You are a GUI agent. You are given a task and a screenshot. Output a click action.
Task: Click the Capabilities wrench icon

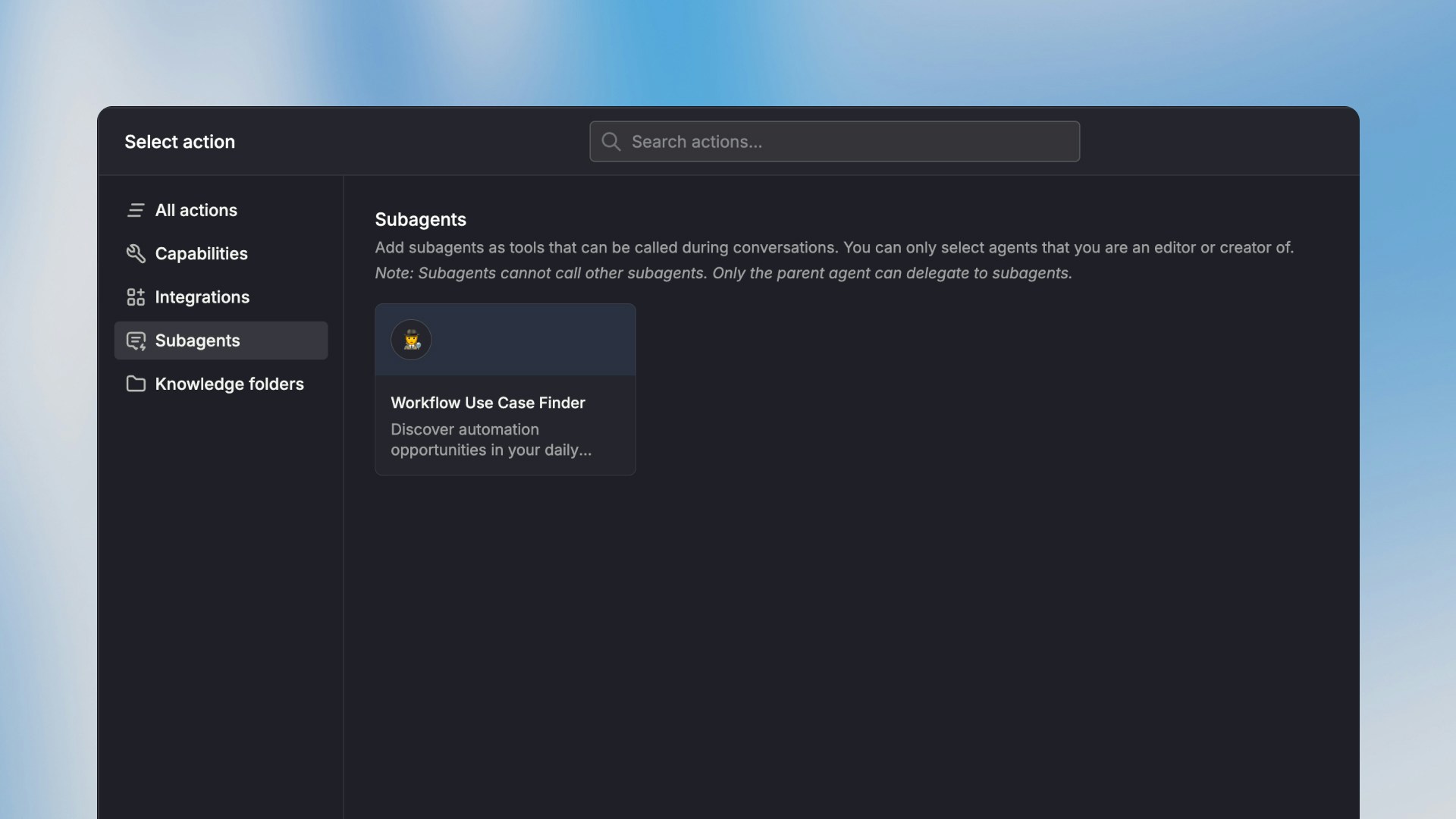pos(136,254)
